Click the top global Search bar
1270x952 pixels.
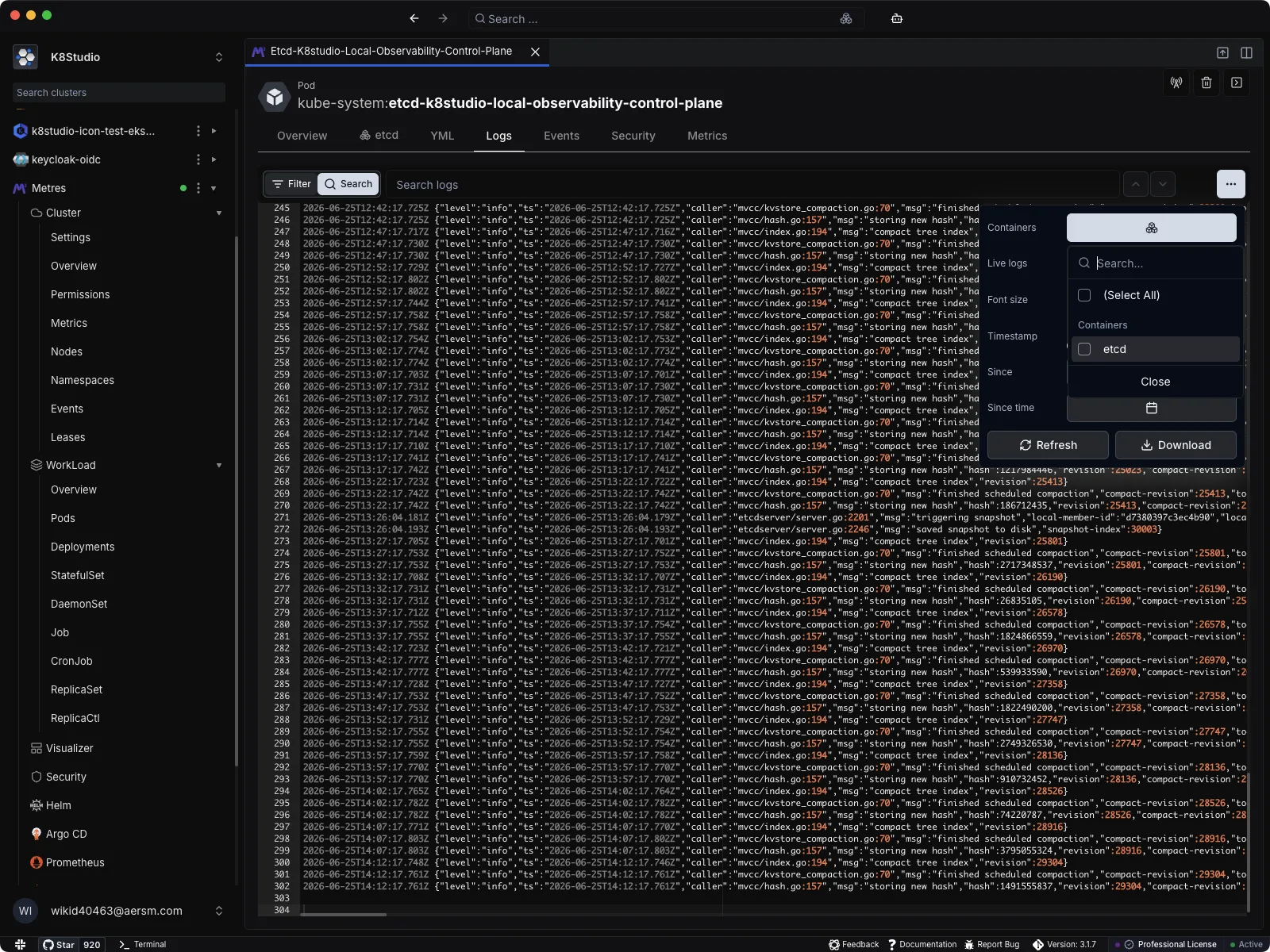665,18
